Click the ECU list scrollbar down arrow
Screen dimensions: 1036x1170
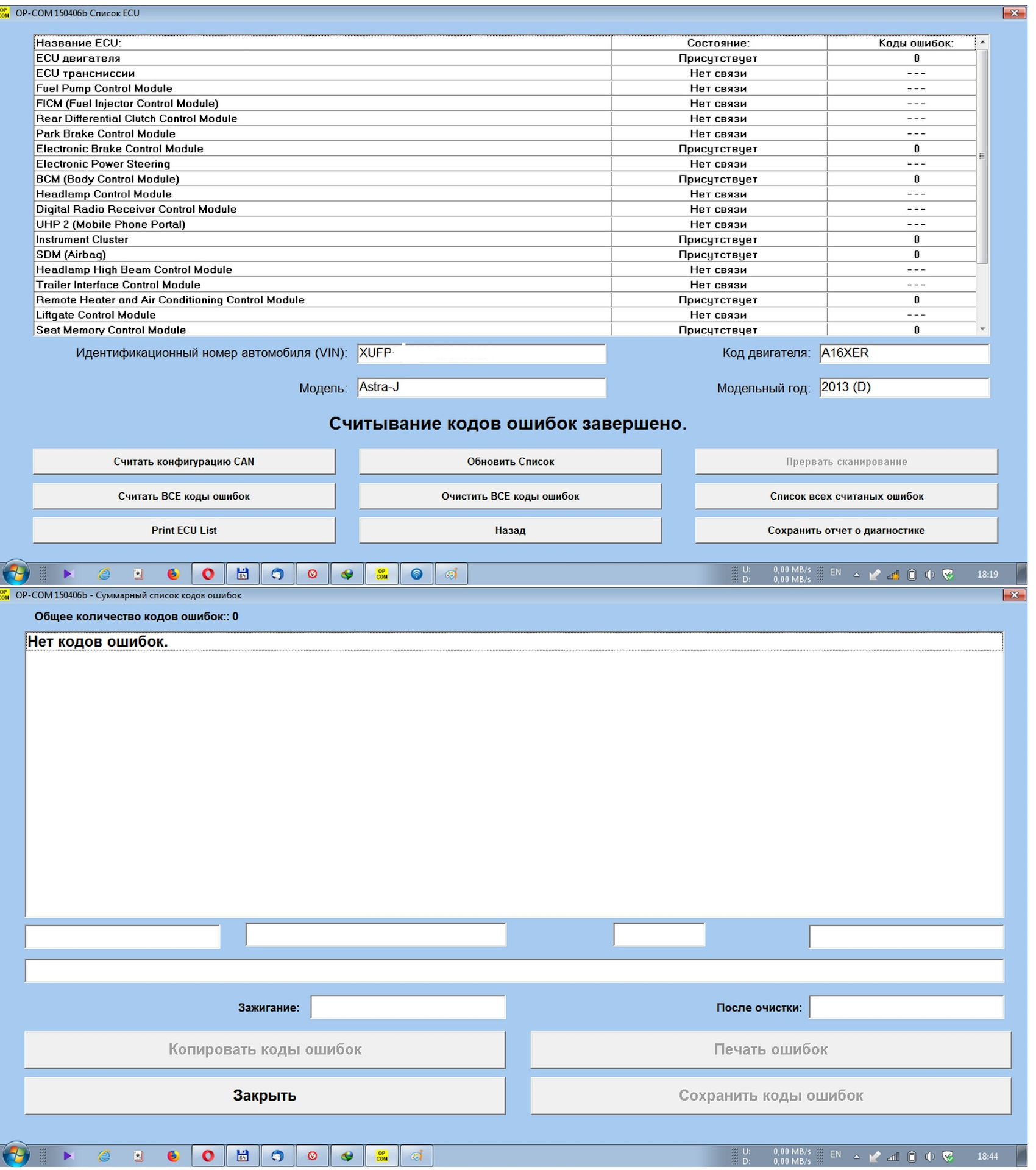coord(982,329)
